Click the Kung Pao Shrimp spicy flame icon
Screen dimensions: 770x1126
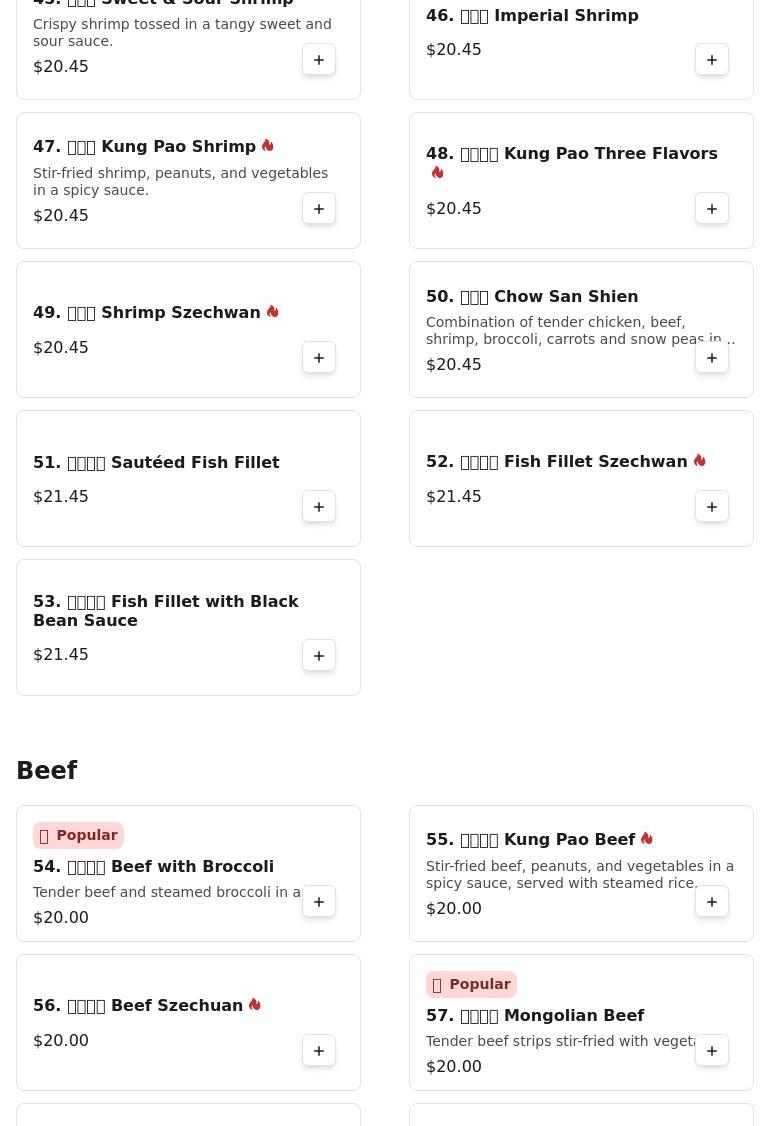click(268, 146)
